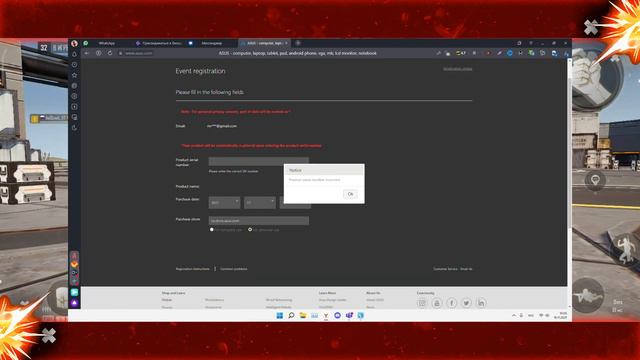Open the teal chat app in browser sidebar
This screenshot has width=640, height=360.
pos(74,292)
